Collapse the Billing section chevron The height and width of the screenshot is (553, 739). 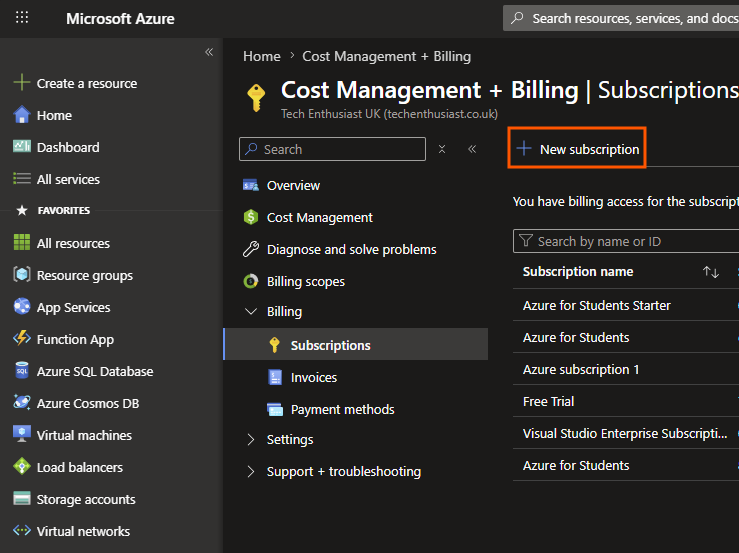point(251,311)
